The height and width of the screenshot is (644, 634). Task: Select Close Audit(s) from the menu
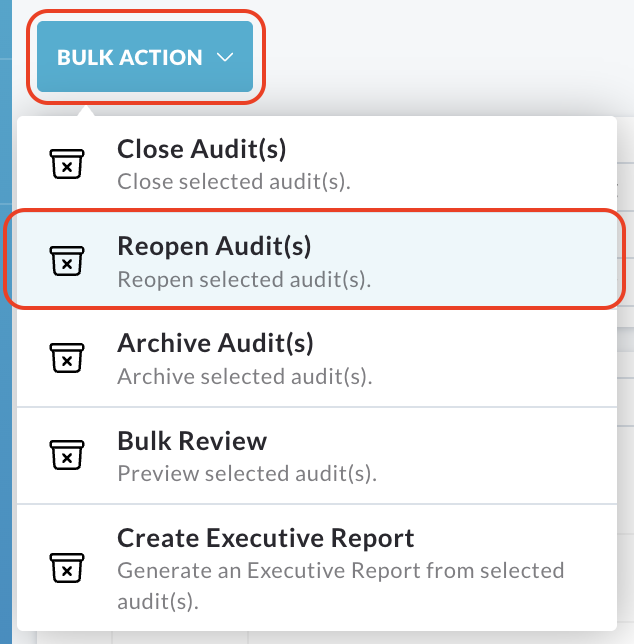317,164
